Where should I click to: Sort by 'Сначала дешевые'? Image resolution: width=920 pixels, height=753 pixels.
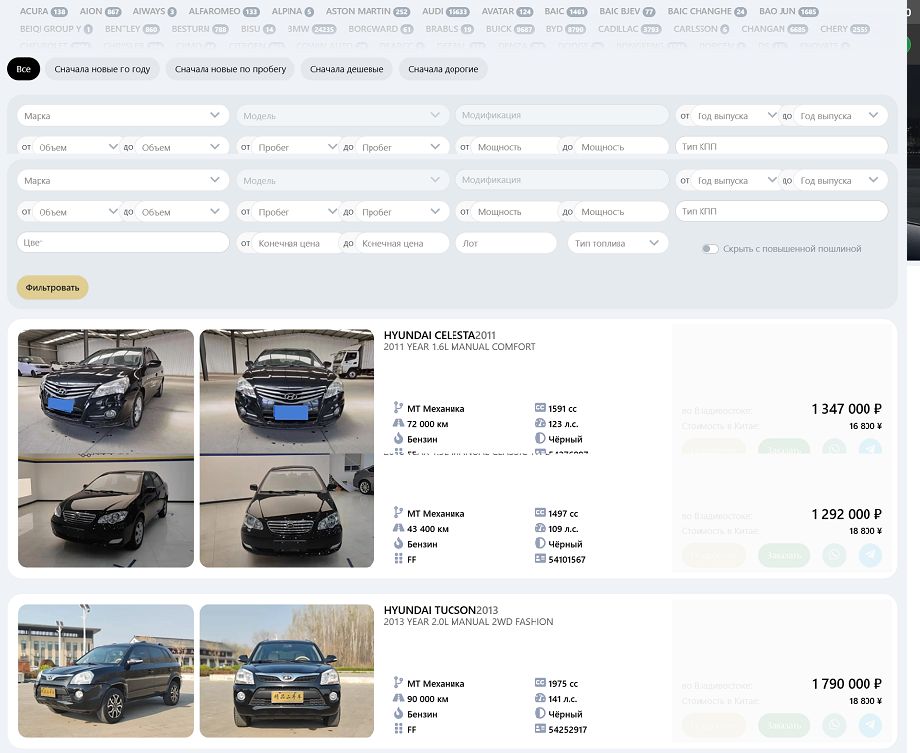pyautogui.click(x=346, y=69)
